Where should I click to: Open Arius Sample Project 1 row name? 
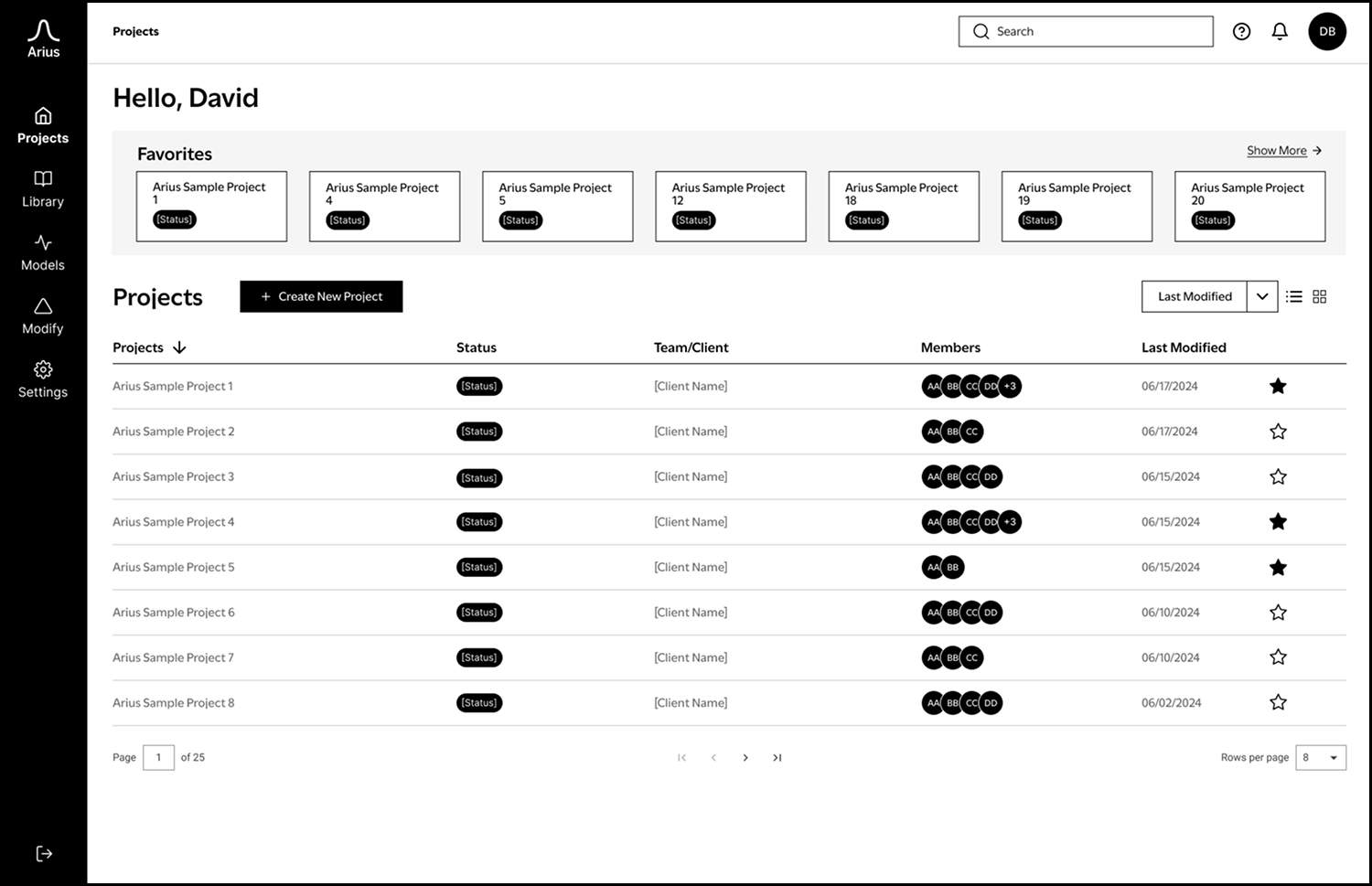pos(173,386)
